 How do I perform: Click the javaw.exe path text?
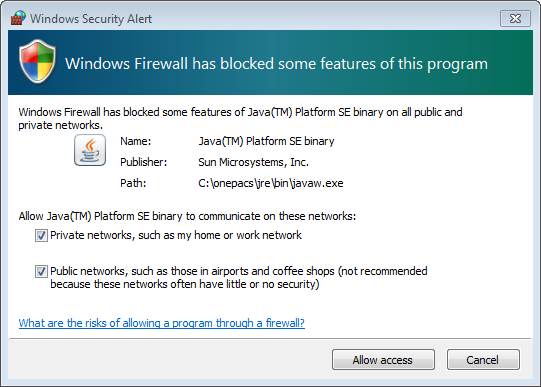pos(271,183)
